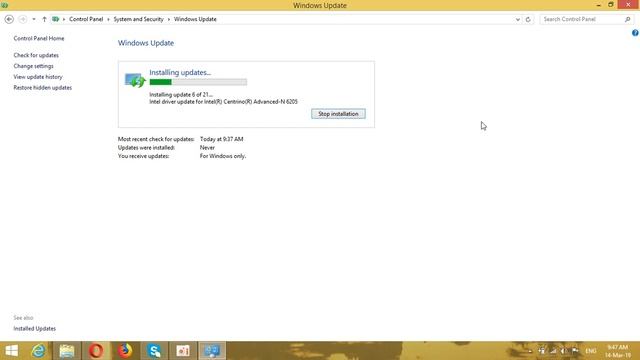Click Restore hidden updates link
The height and width of the screenshot is (360, 640).
click(x=42, y=88)
